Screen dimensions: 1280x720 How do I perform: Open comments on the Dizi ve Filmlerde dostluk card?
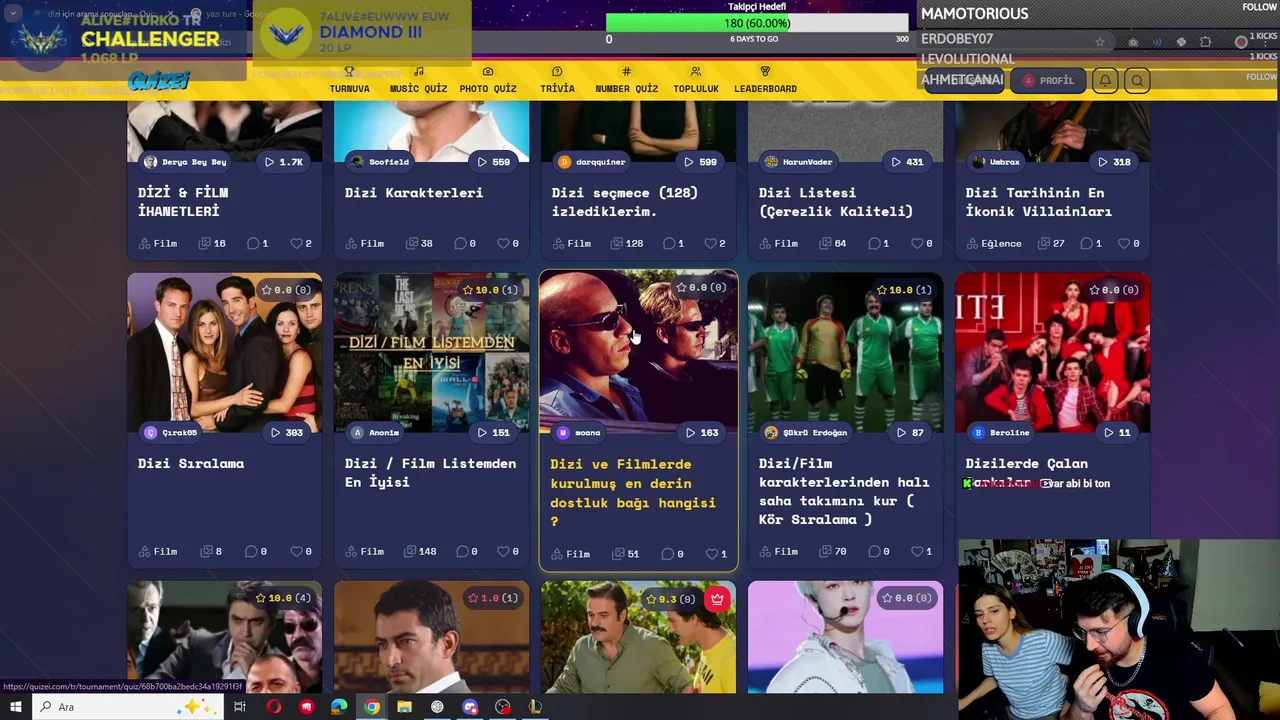[x=667, y=554]
